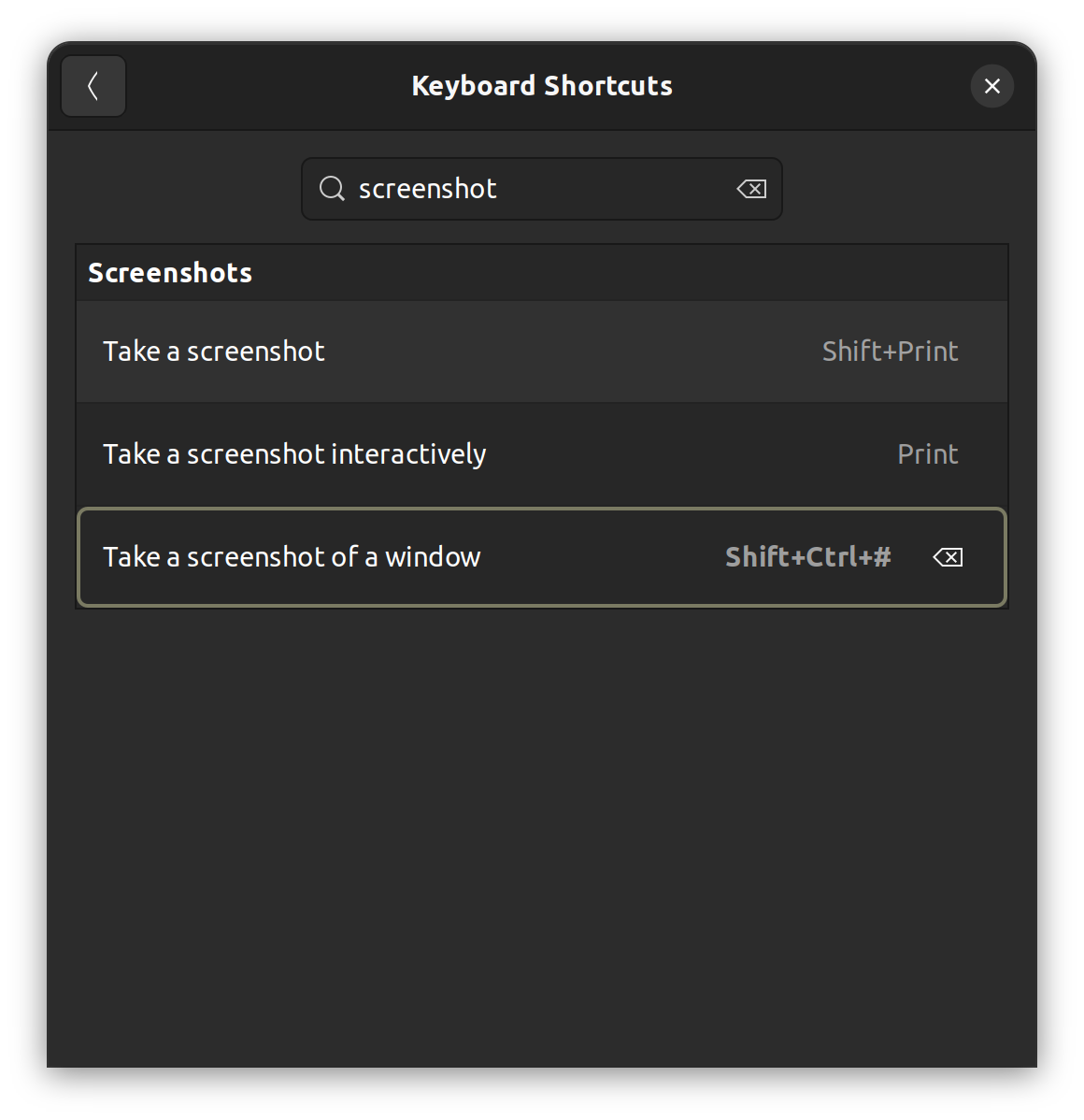Screen dimensions: 1084x1120
Task: Click blank space right of search box
Action: pyautogui.click(x=897, y=189)
